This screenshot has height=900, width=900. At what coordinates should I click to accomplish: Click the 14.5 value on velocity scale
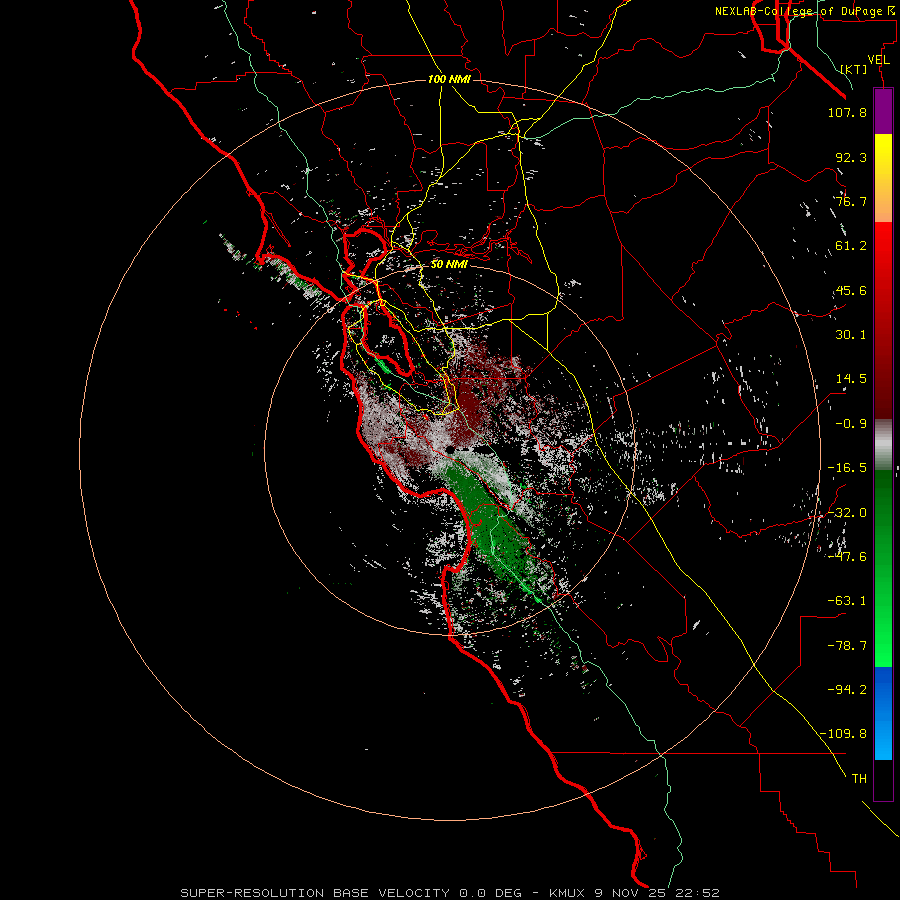[851, 379]
